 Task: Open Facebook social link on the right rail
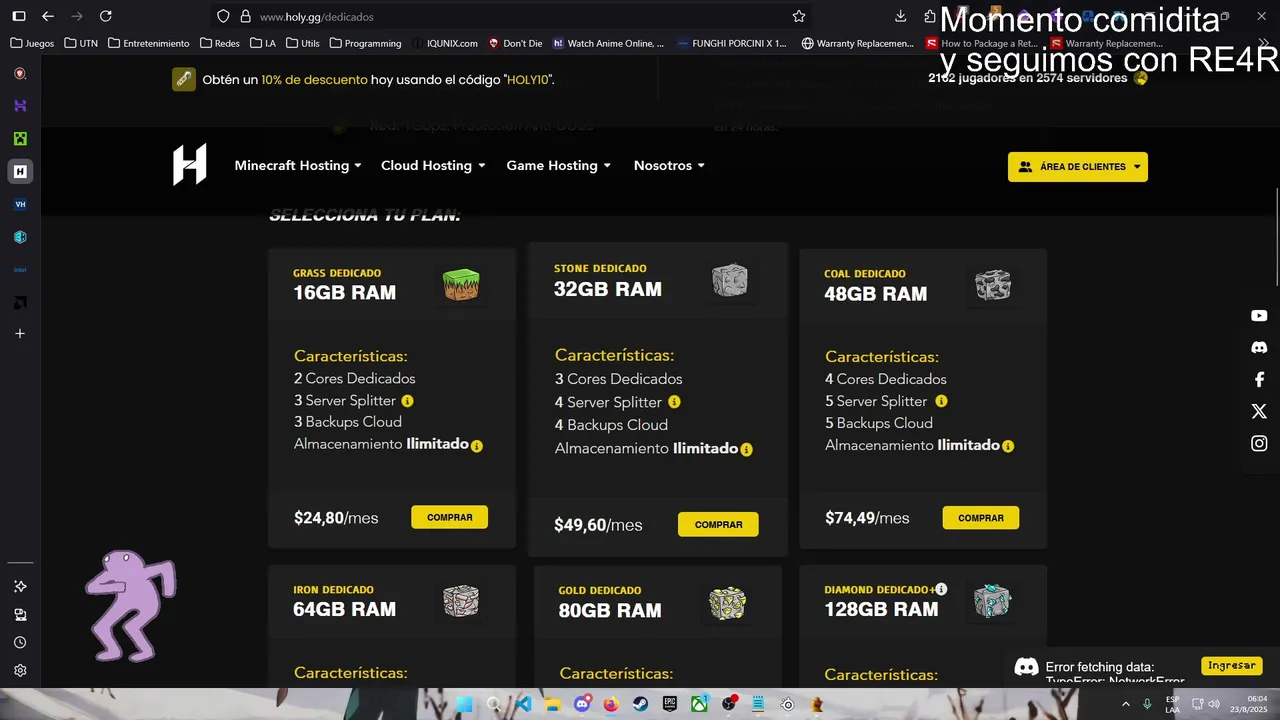point(1259,379)
